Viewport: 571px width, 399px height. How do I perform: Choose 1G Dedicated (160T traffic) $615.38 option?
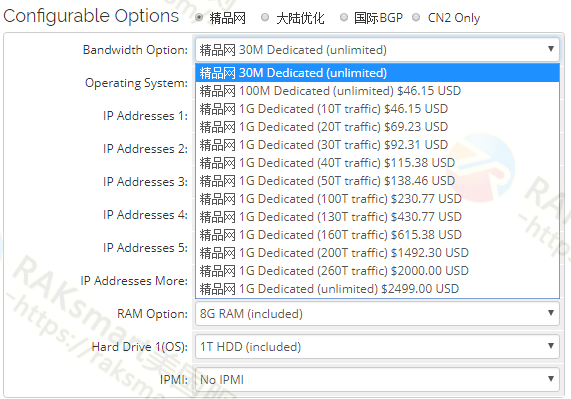pos(377,235)
